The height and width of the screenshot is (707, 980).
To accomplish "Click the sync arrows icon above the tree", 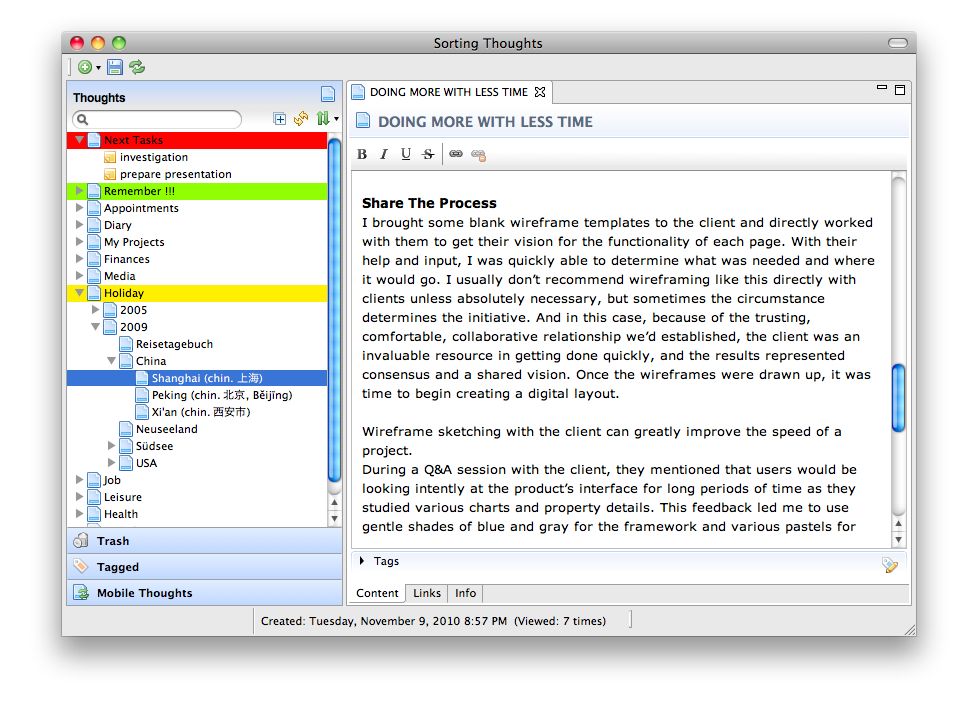I will click(x=301, y=118).
